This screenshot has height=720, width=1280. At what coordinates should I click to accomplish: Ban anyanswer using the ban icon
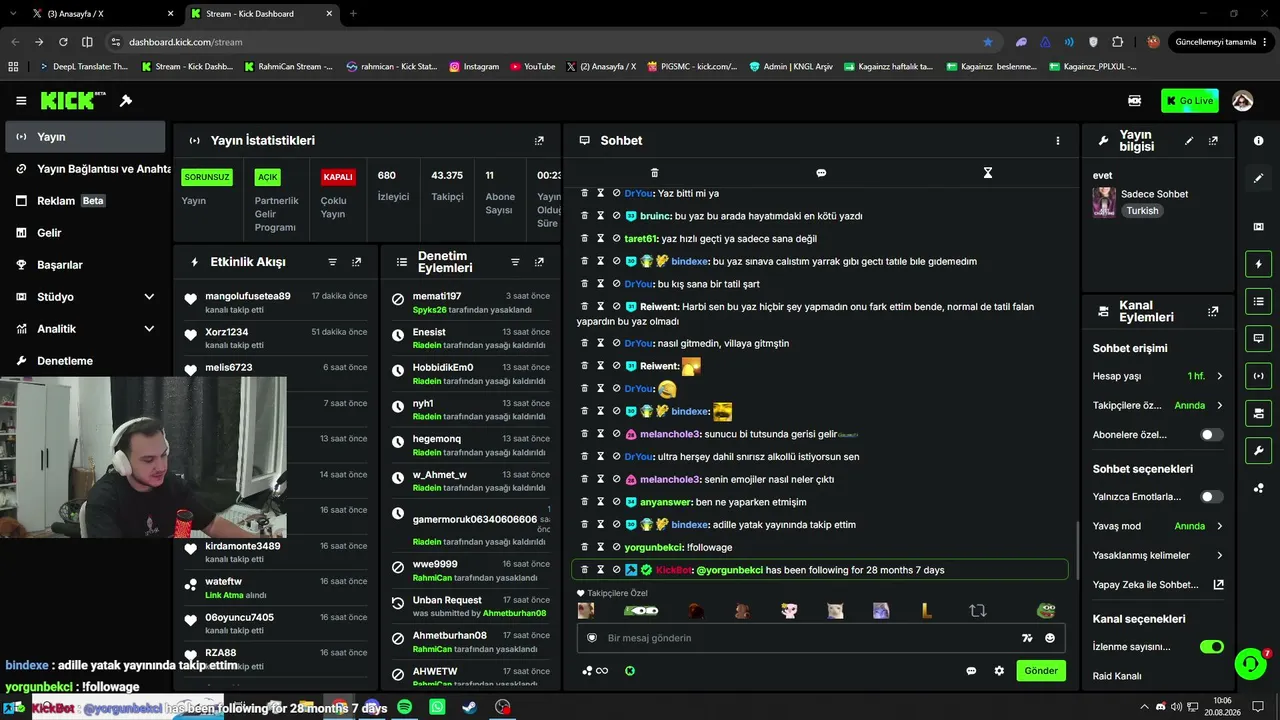(x=617, y=502)
